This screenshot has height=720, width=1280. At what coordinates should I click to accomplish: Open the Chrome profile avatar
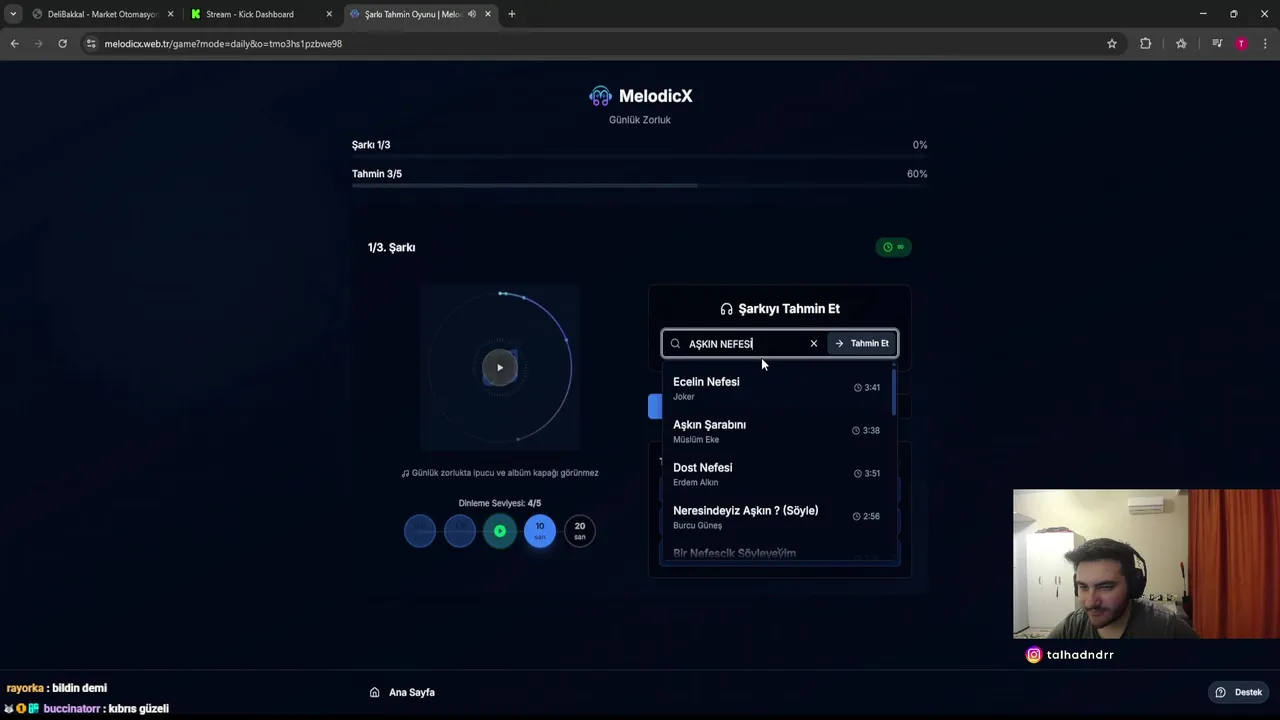(1241, 44)
